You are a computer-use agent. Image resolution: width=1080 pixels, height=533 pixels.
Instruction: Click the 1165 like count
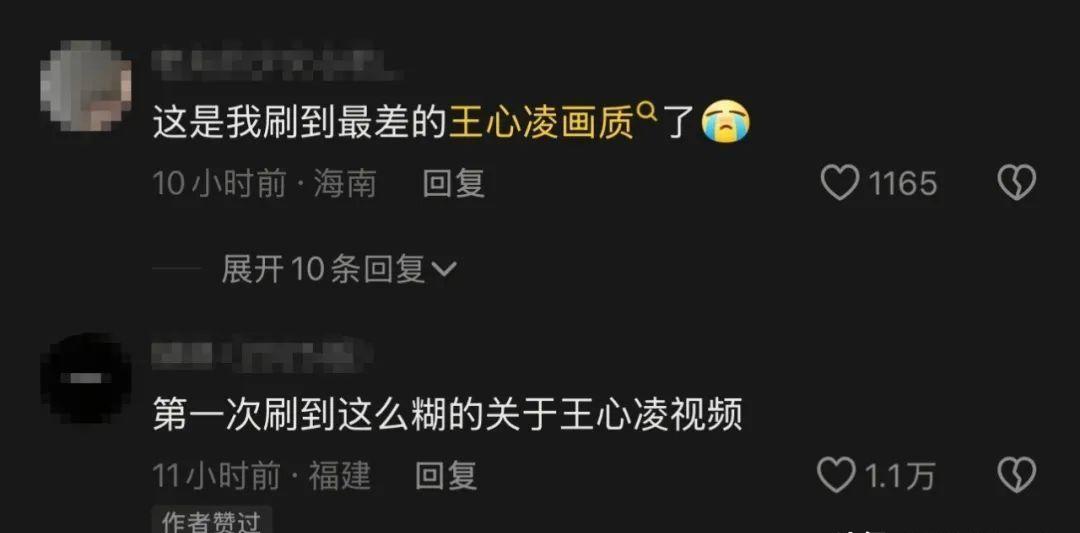point(902,184)
